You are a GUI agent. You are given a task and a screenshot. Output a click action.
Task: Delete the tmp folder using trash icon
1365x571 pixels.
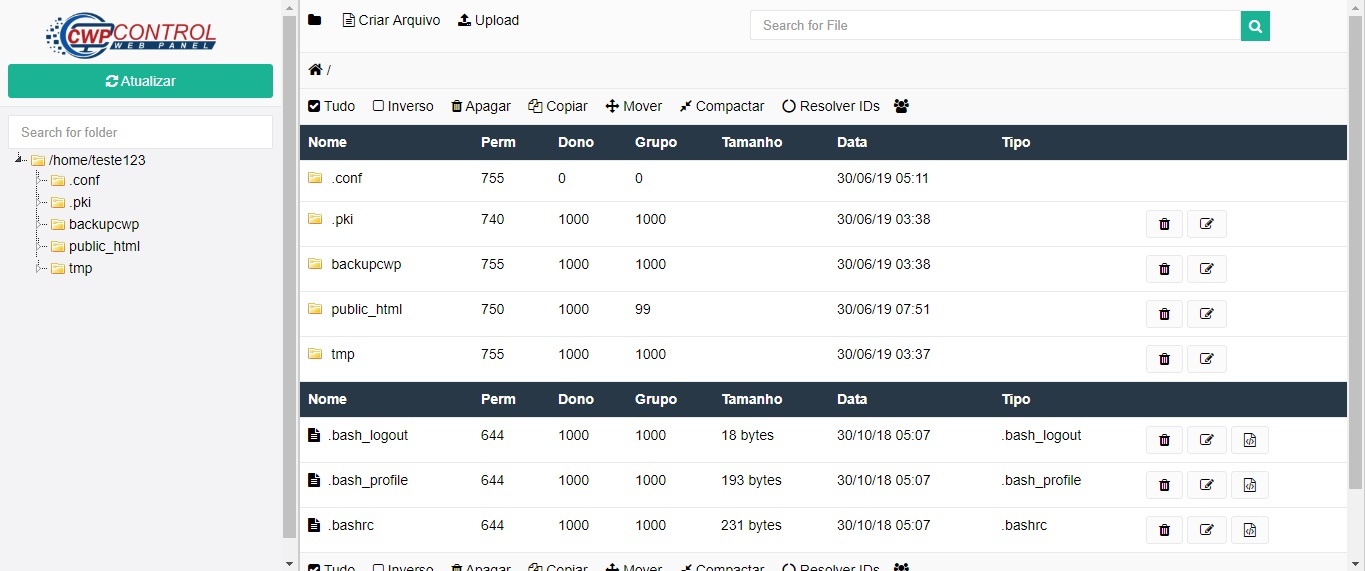point(1164,359)
